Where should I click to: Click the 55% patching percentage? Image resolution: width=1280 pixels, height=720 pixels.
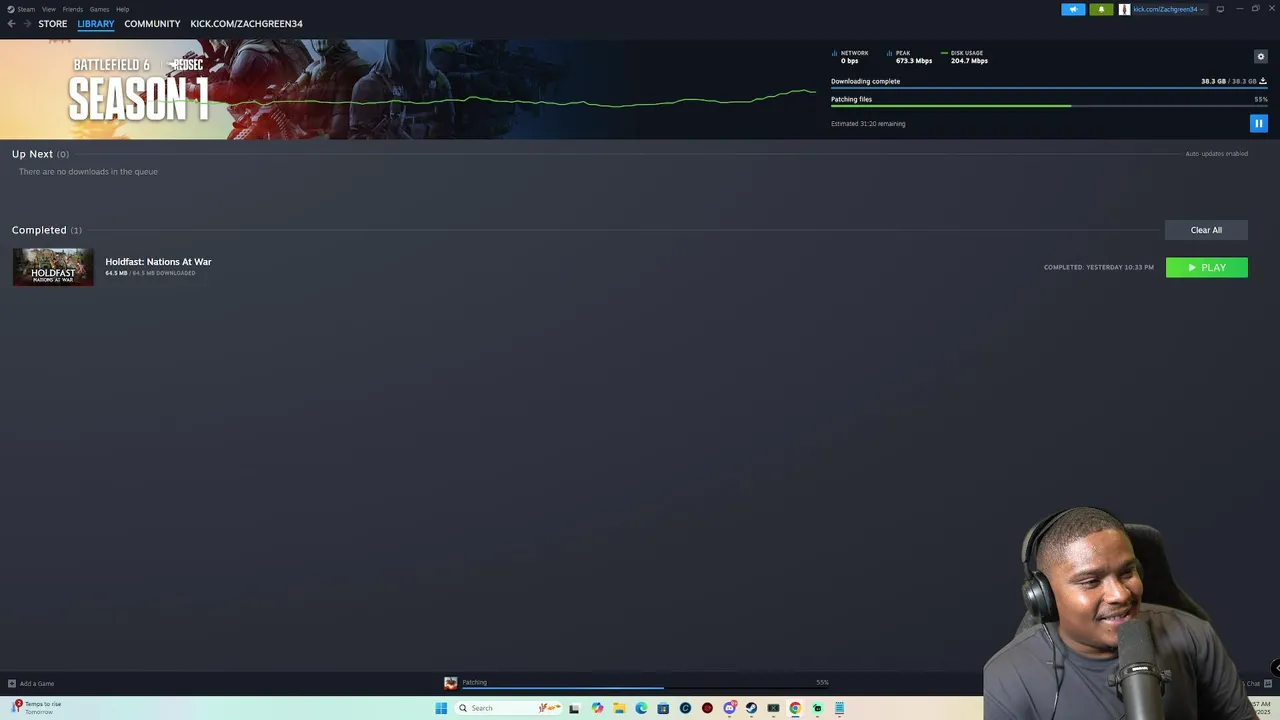coord(1261,99)
